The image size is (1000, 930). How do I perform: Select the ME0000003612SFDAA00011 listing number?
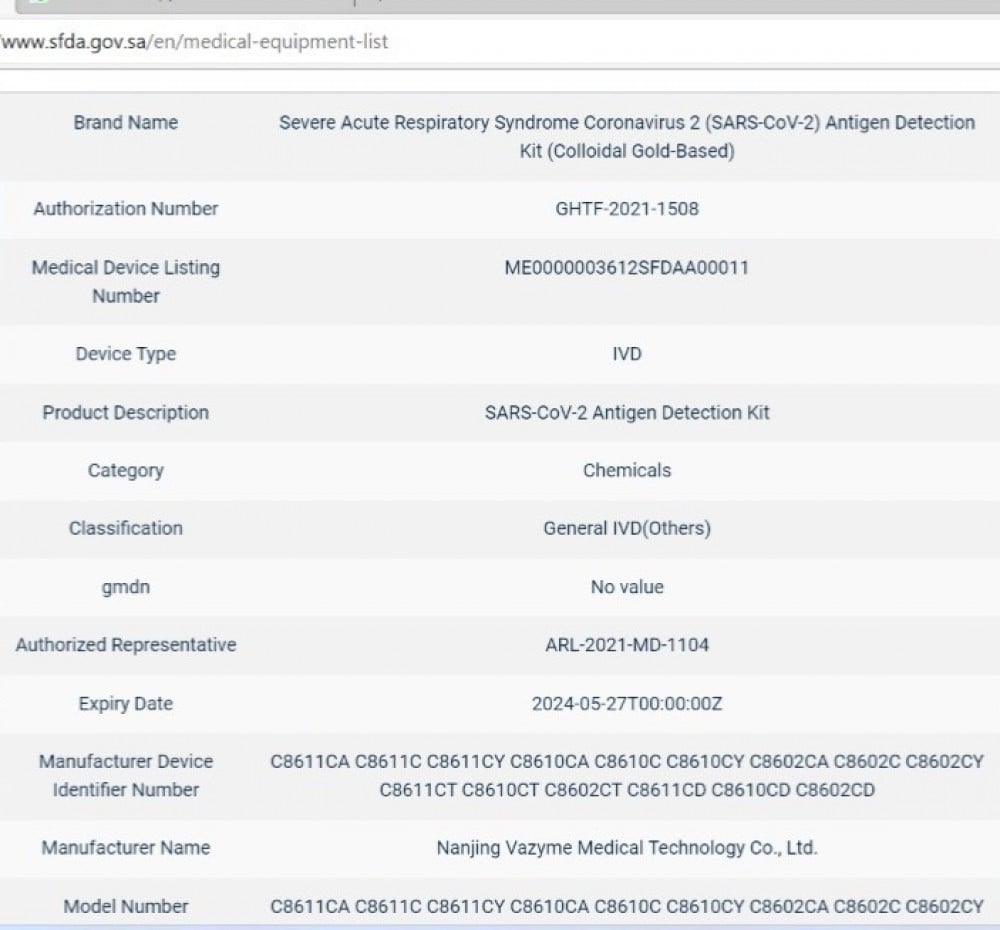click(626, 268)
